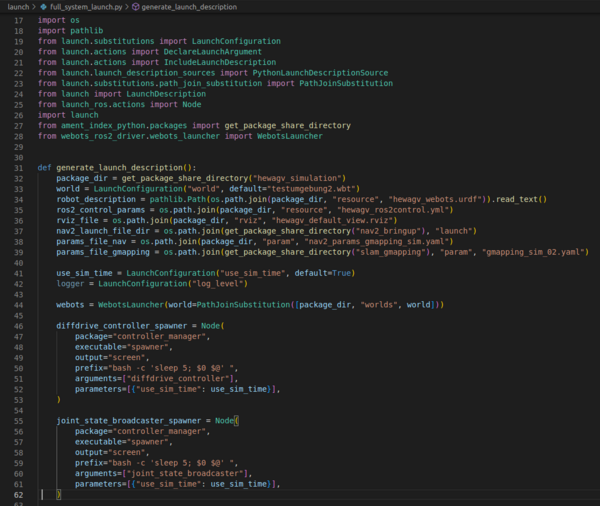
Task: Click line number 55 in the gutter
Action: (18, 420)
